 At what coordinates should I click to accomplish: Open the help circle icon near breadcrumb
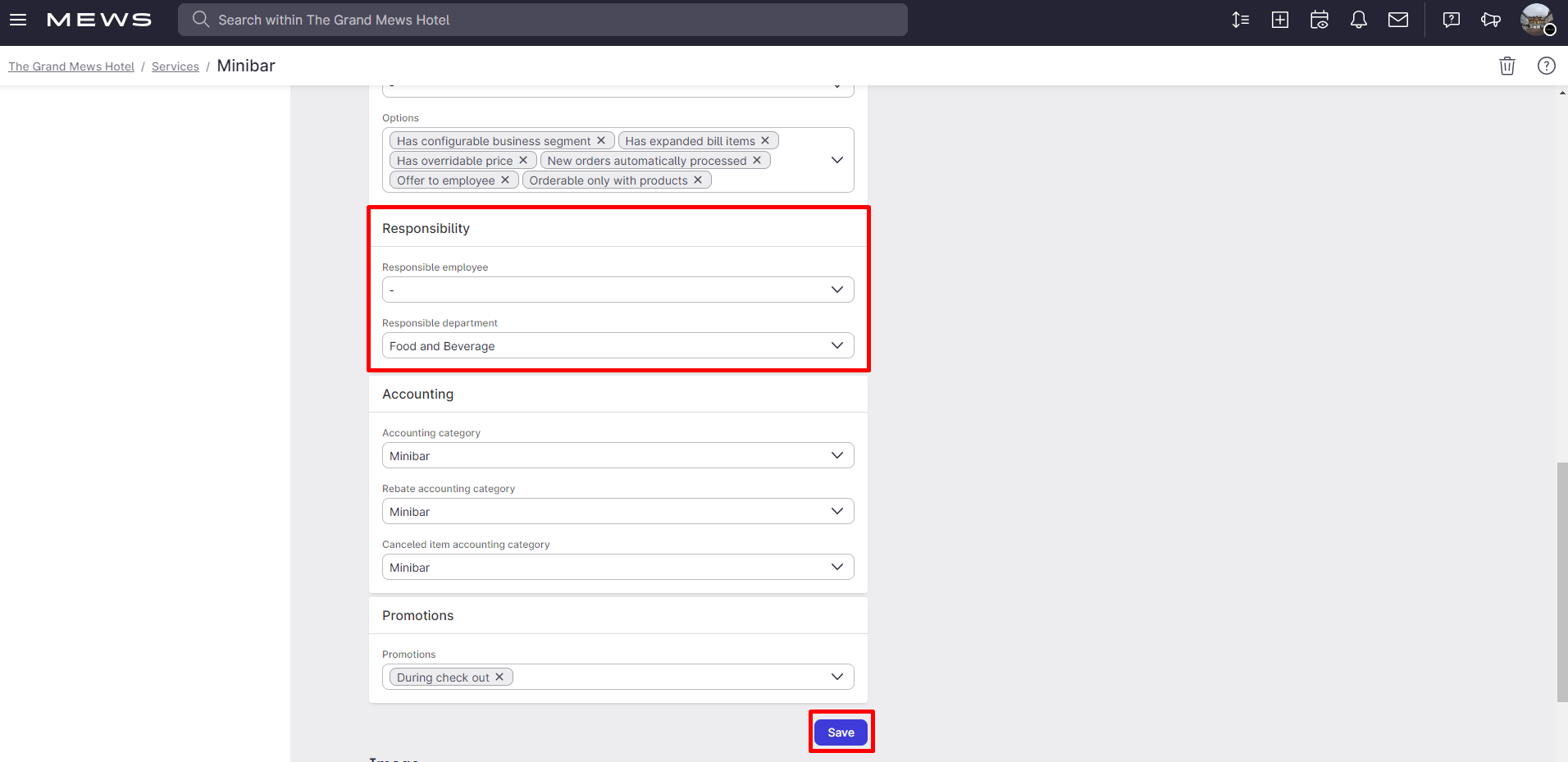(1547, 66)
